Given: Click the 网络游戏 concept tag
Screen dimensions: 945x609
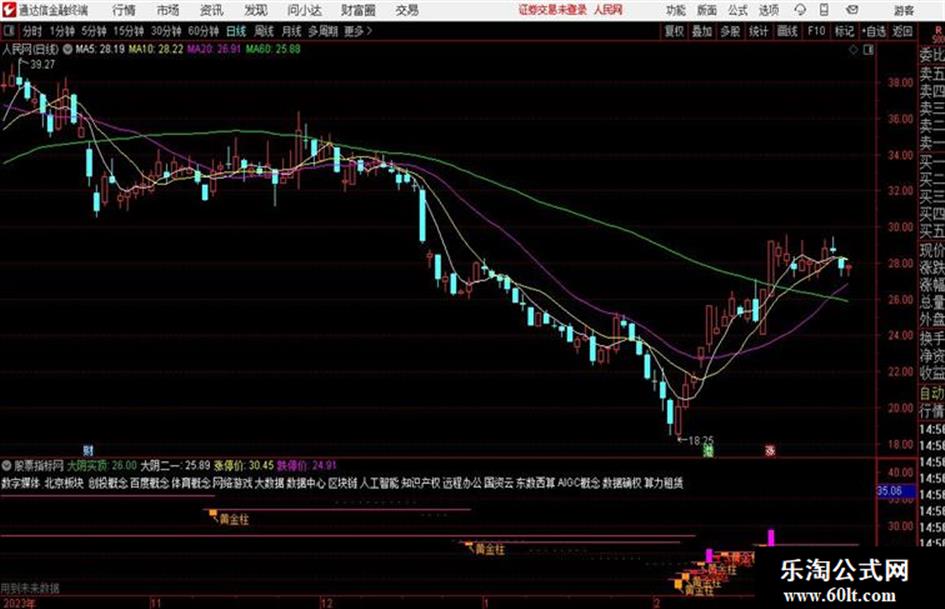Looking at the screenshot, I should tap(233, 483).
